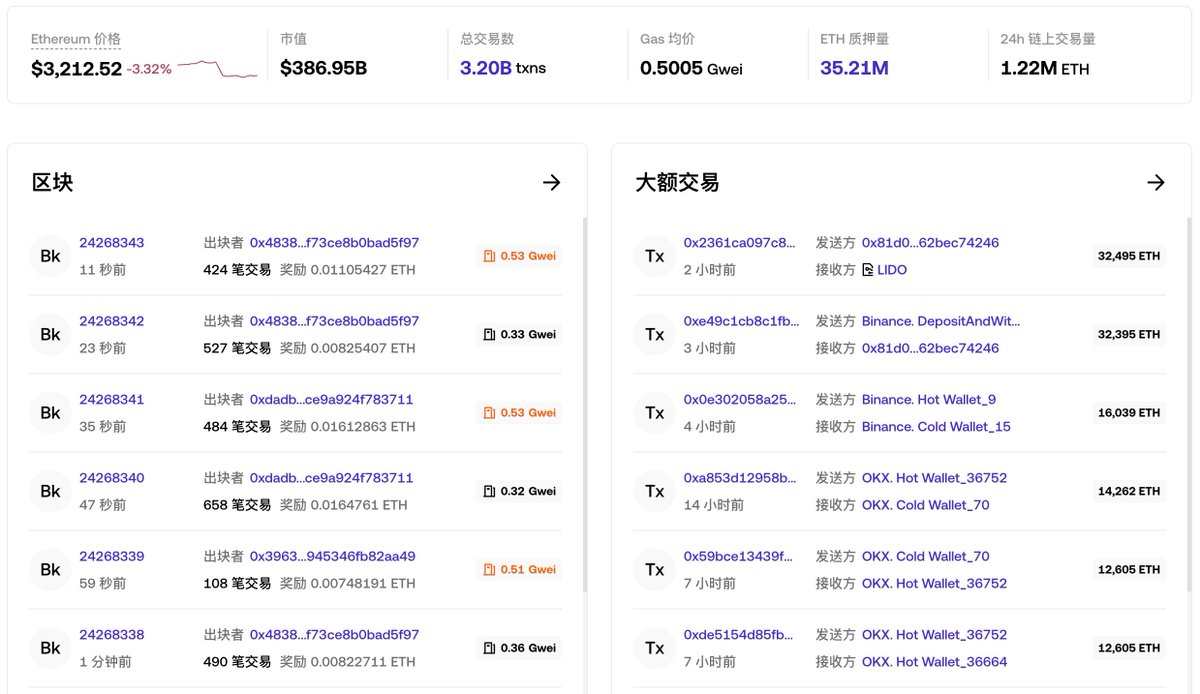Screen dimensions: 1200x694
Task: Click the Bk icon for block 24268341
Action: (50, 413)
